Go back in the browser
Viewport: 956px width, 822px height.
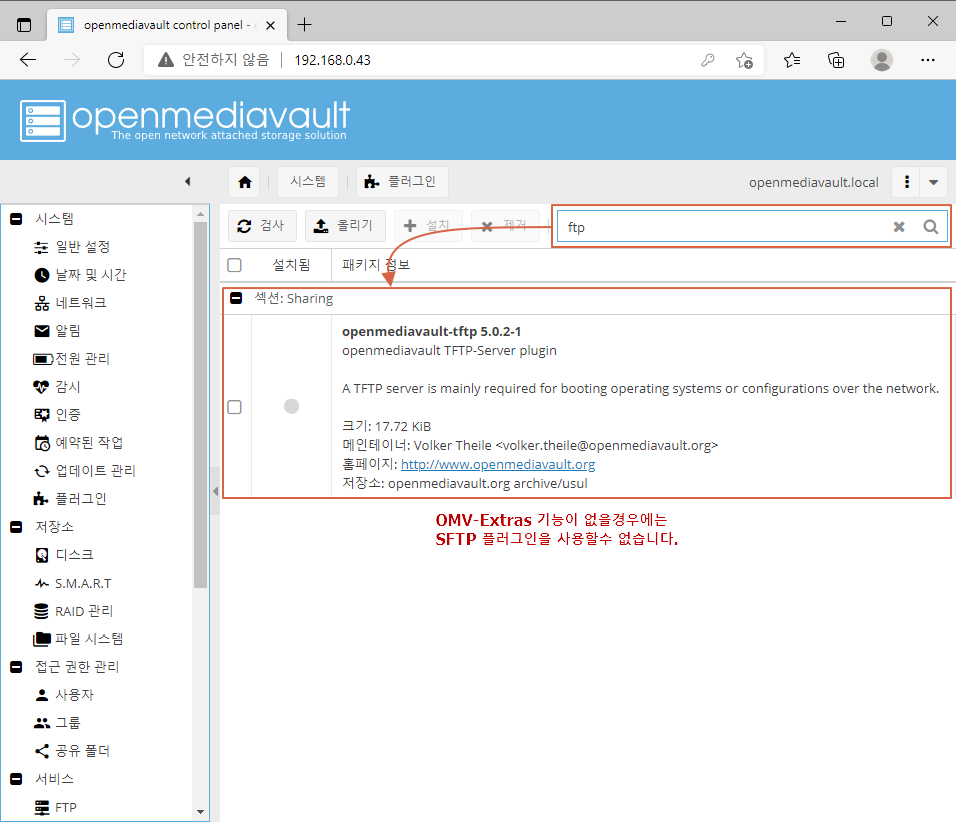click(29, 60)
